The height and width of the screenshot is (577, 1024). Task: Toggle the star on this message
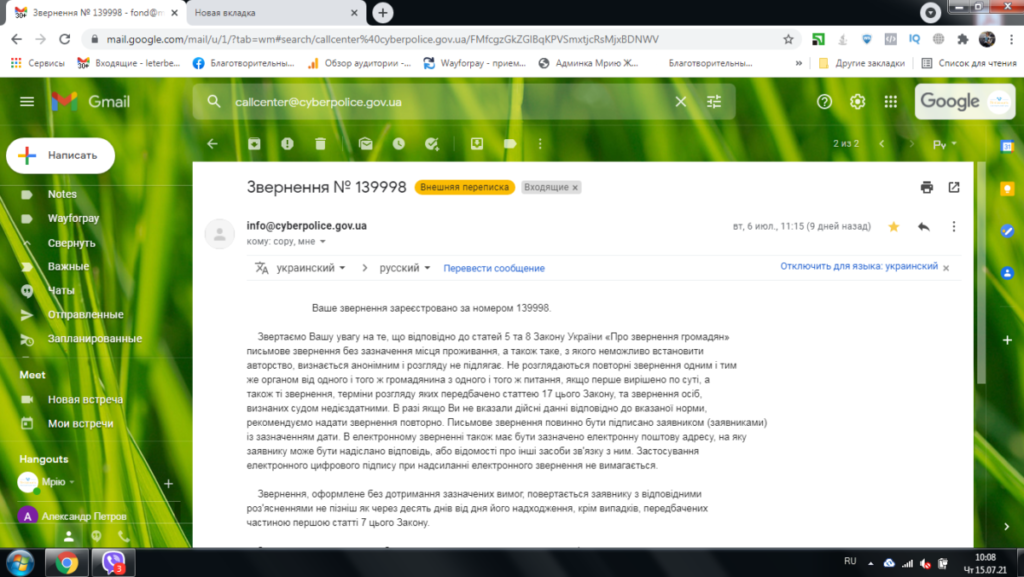tap(894, 227)
